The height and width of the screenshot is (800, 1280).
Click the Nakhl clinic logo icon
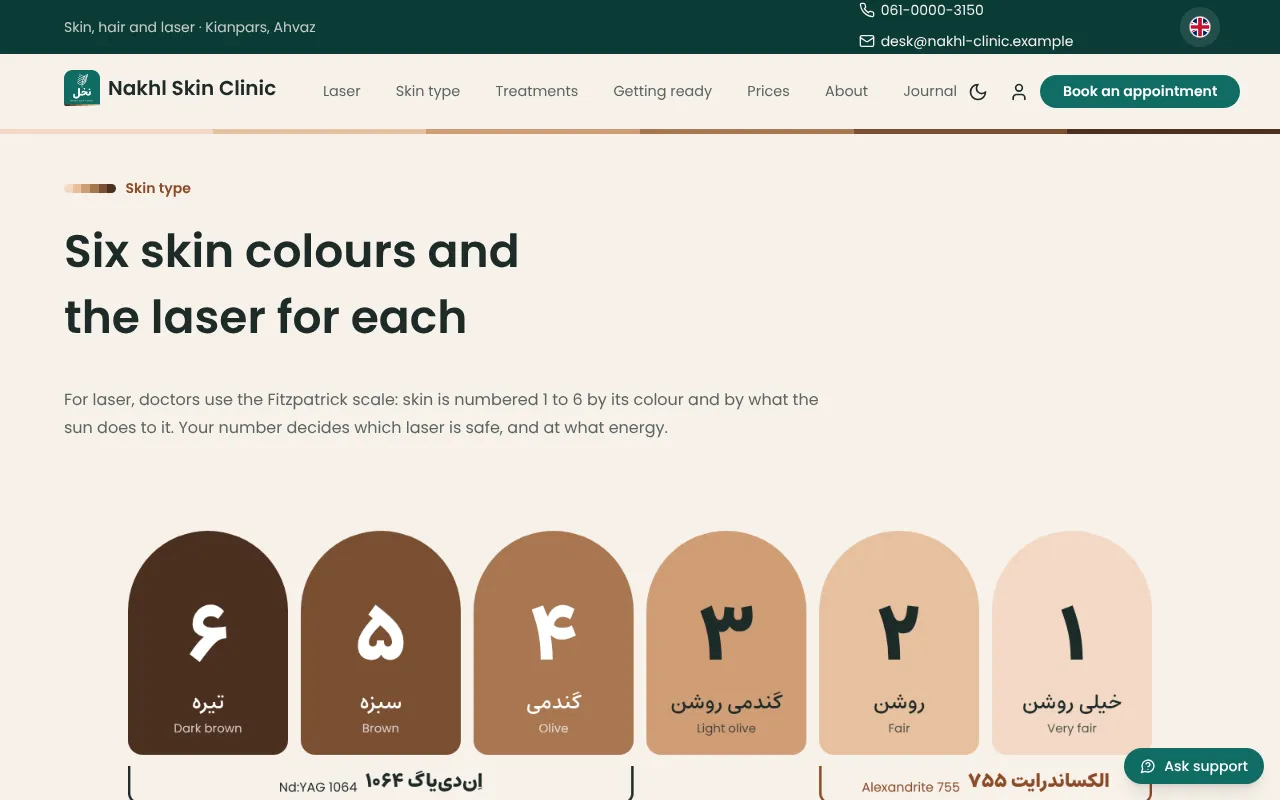[x=82, y=88]
